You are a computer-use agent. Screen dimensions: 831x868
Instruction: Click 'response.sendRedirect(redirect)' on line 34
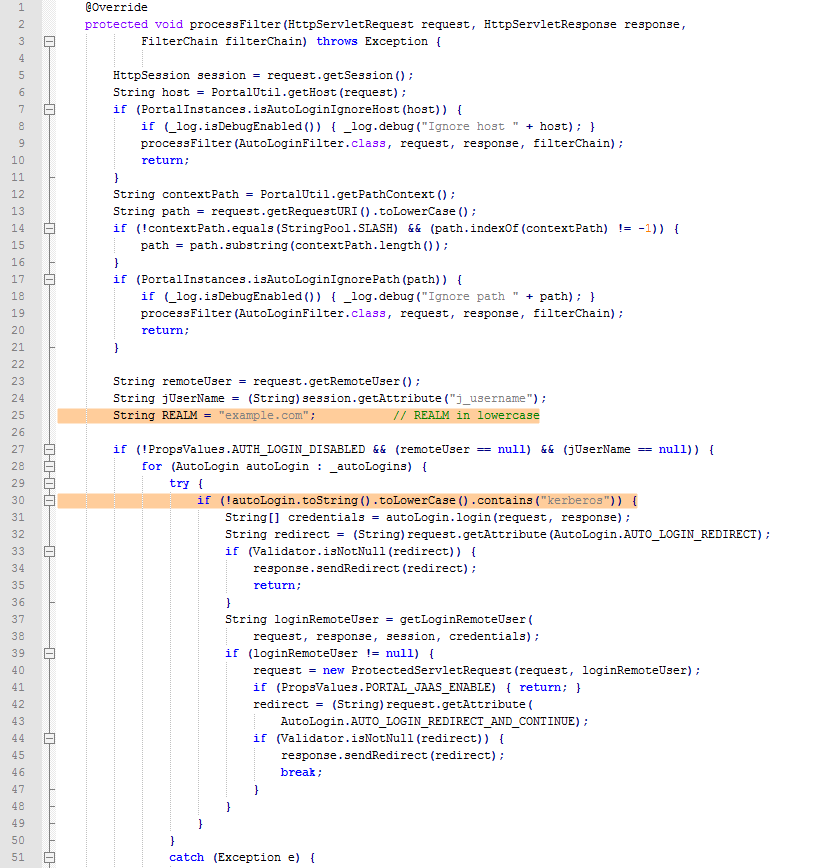pos(361,569)
